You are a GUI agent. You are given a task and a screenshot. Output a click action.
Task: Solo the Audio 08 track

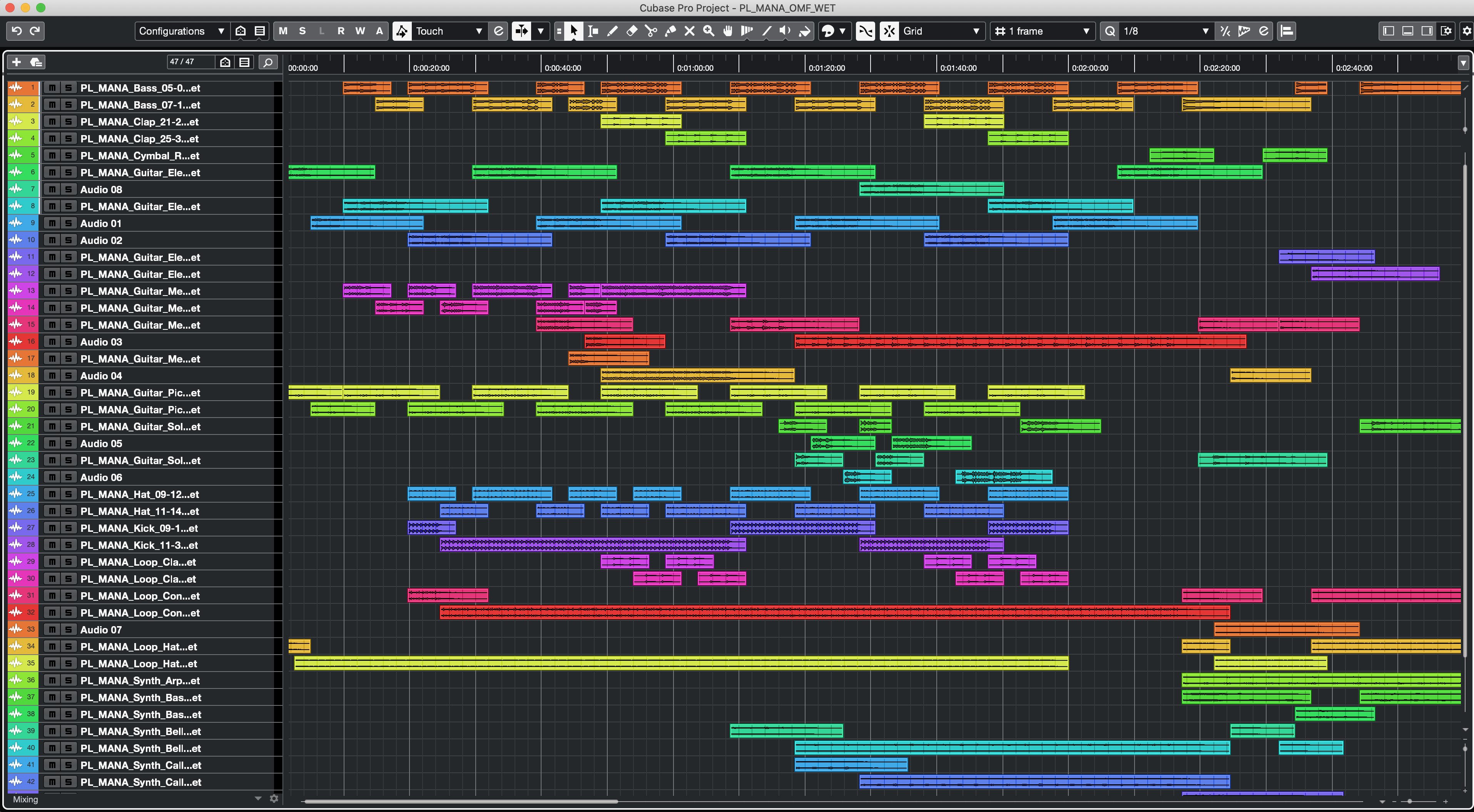[68, 189]
